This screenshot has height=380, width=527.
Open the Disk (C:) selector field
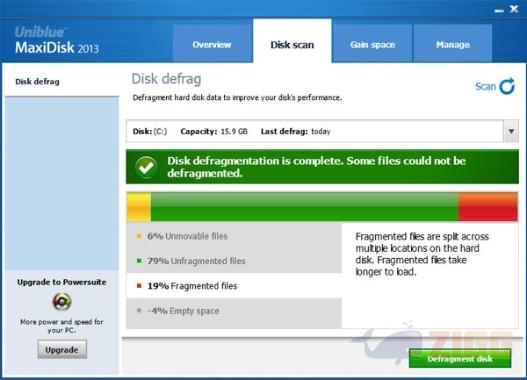(315, 131)
